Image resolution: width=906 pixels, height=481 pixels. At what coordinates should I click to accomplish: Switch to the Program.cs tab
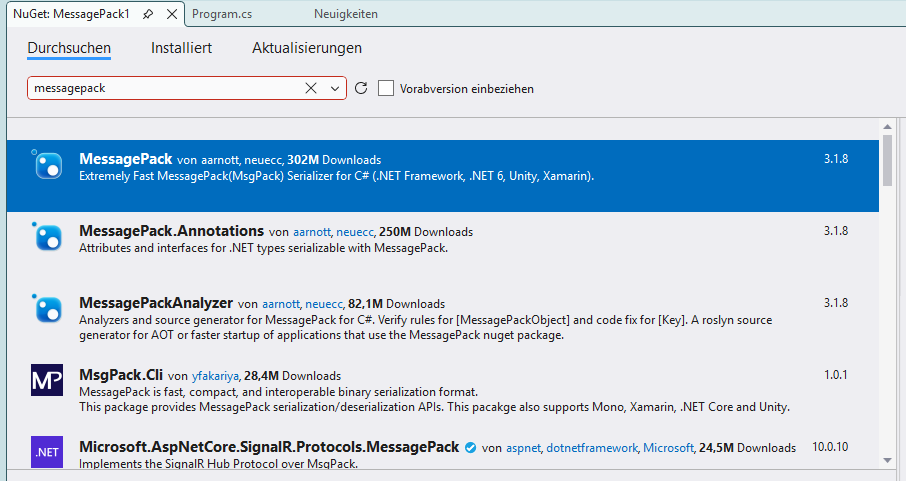[x=222, y=14]
